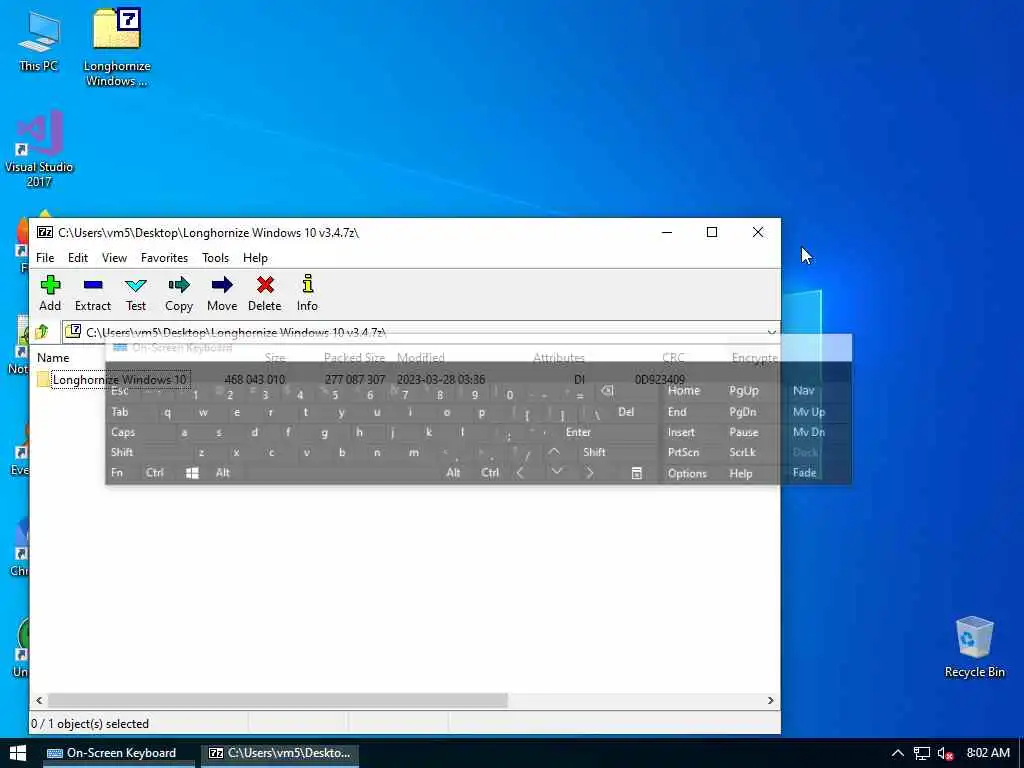Image resolution: width=1024 pixels, height=768 pixels.
Task: Click the right arrow key on keyboard
Action: 589,472
